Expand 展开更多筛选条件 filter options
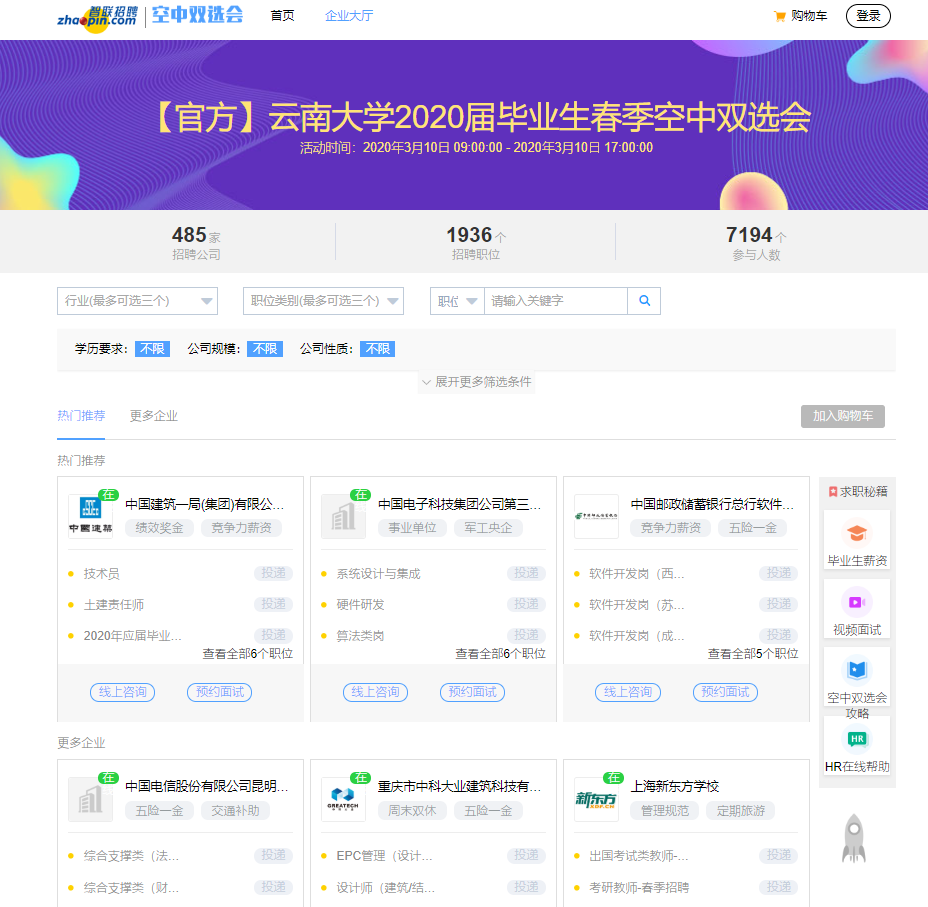The width and height of the screenshot is (928, 907). (477, 382)
